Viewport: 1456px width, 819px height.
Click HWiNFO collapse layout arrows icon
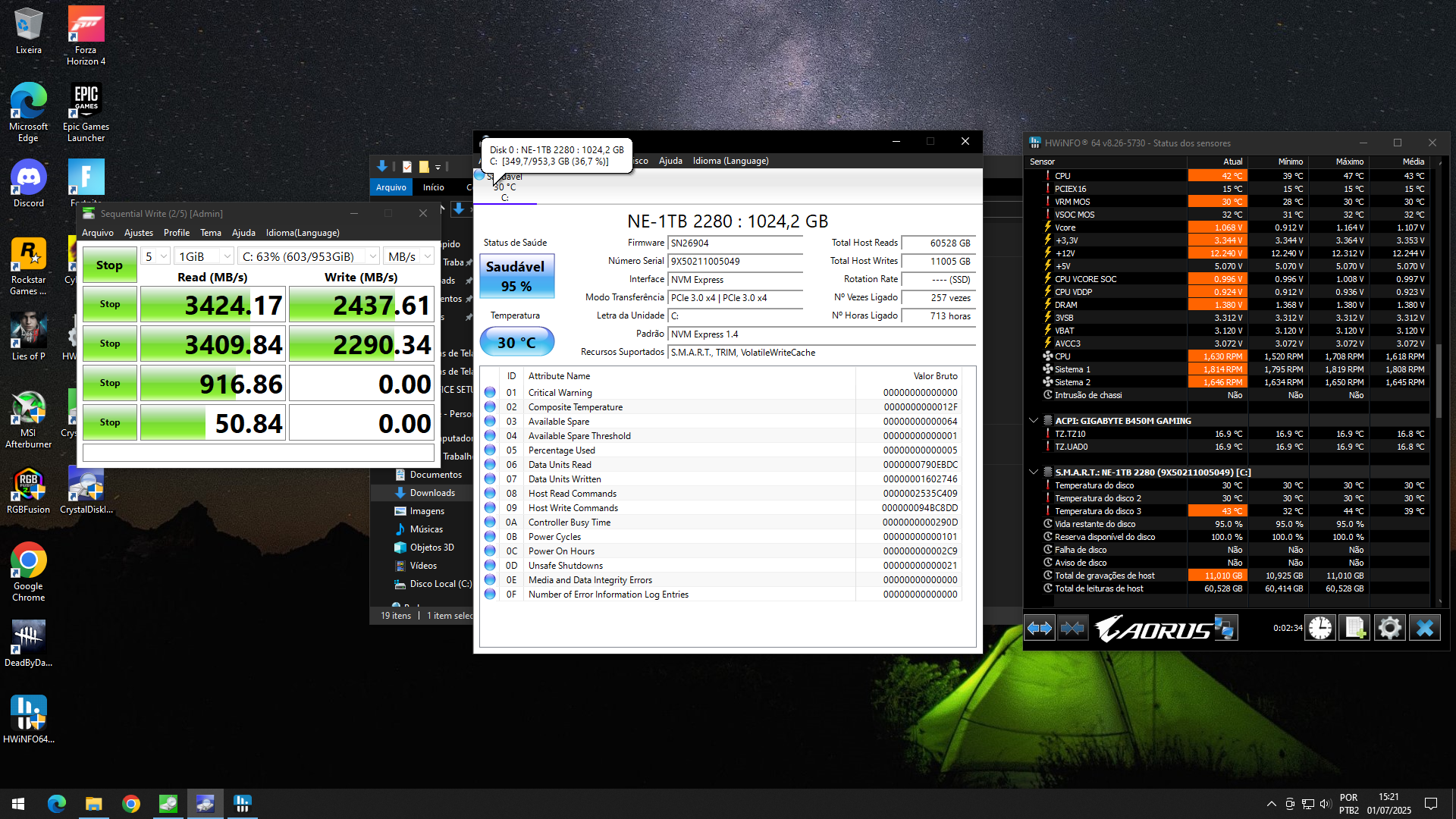(x=1072, y=628)
